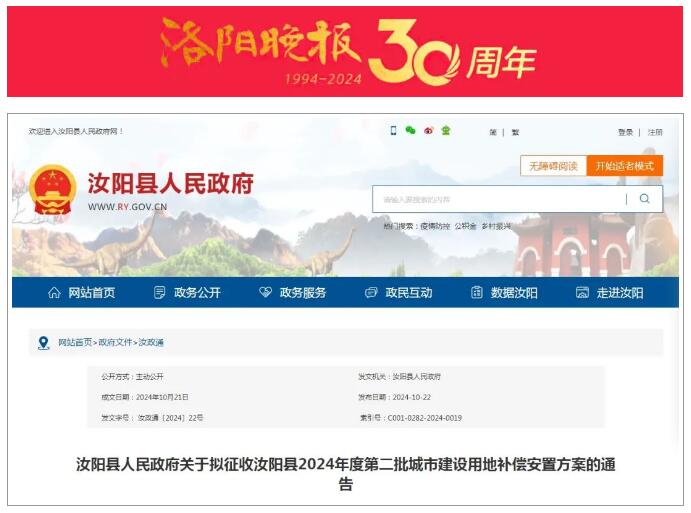Click the green app icon after Weibo
Screen dimensions: 691x513
(445, 131)
